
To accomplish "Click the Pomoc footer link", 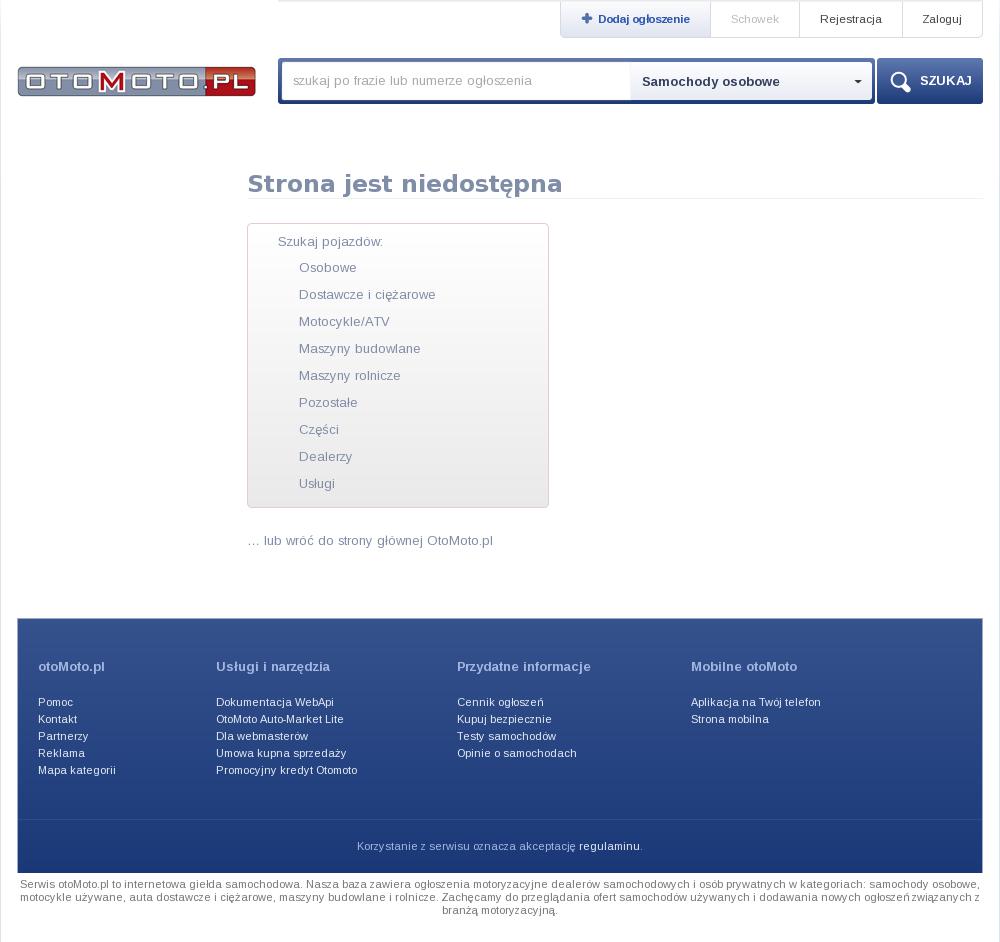I will tap(55, 702).
